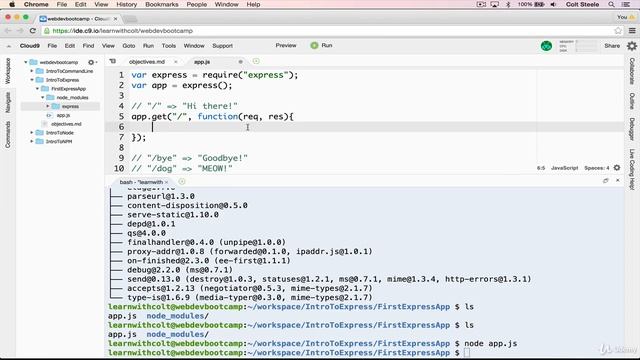
Task: Open Cloud9 preferences gear icon
Action: (x=632, y=46)
